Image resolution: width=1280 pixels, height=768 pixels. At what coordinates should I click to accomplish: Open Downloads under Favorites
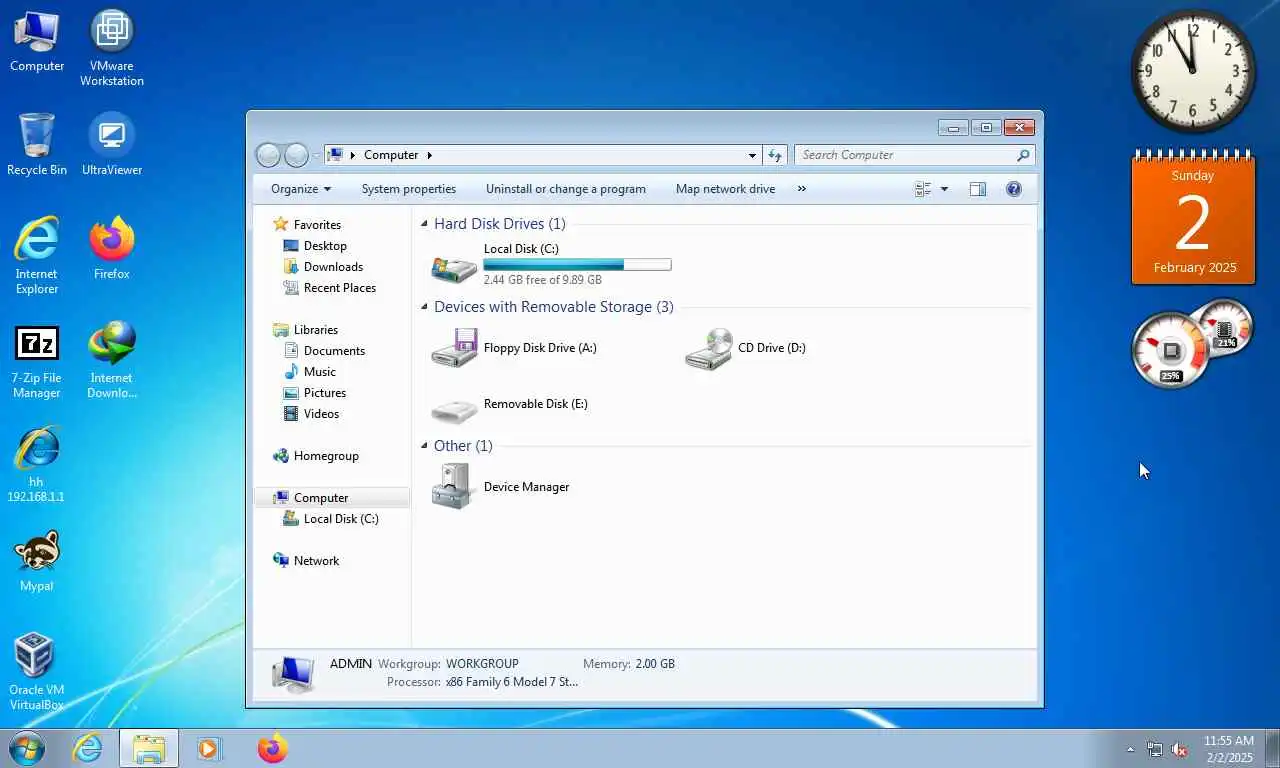333,267
